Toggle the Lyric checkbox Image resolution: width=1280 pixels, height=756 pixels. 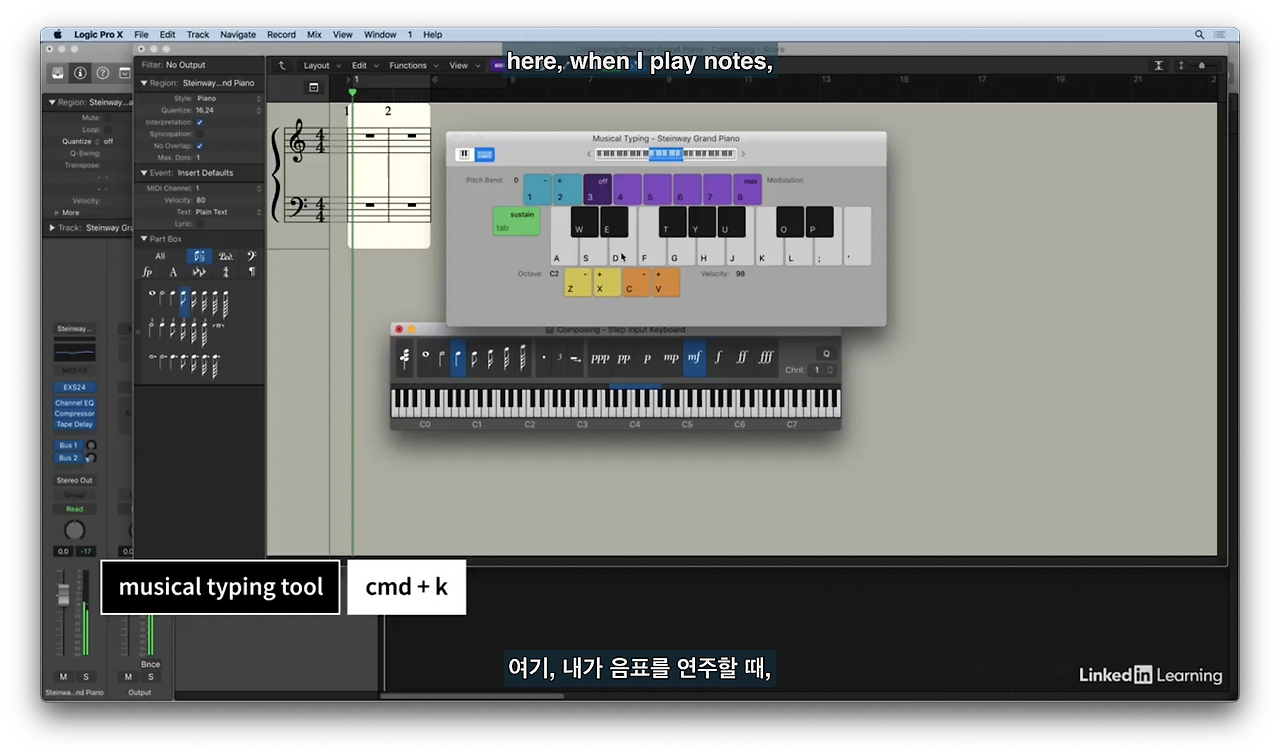[x=200, y=224]
